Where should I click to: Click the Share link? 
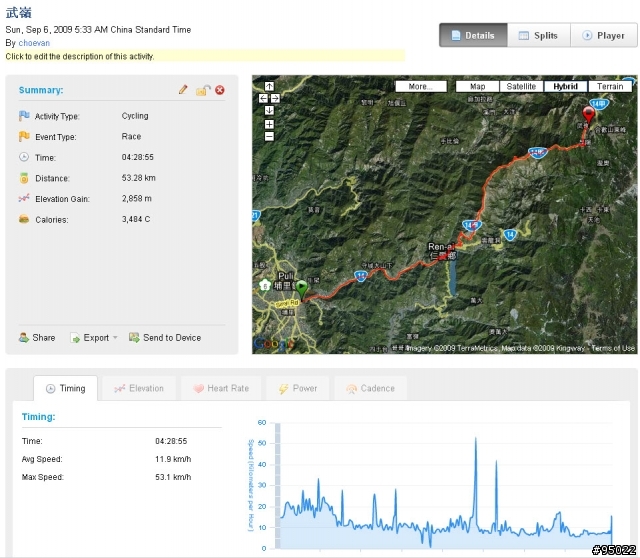[x=37, y=338]
